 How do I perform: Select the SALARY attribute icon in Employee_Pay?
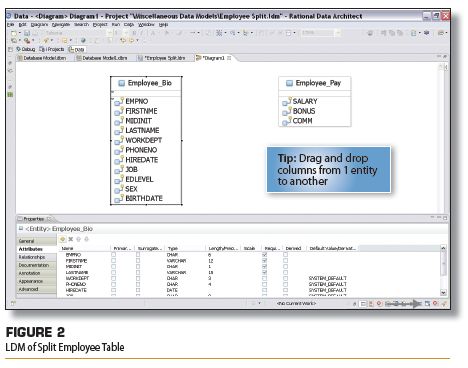coord(286,101)
